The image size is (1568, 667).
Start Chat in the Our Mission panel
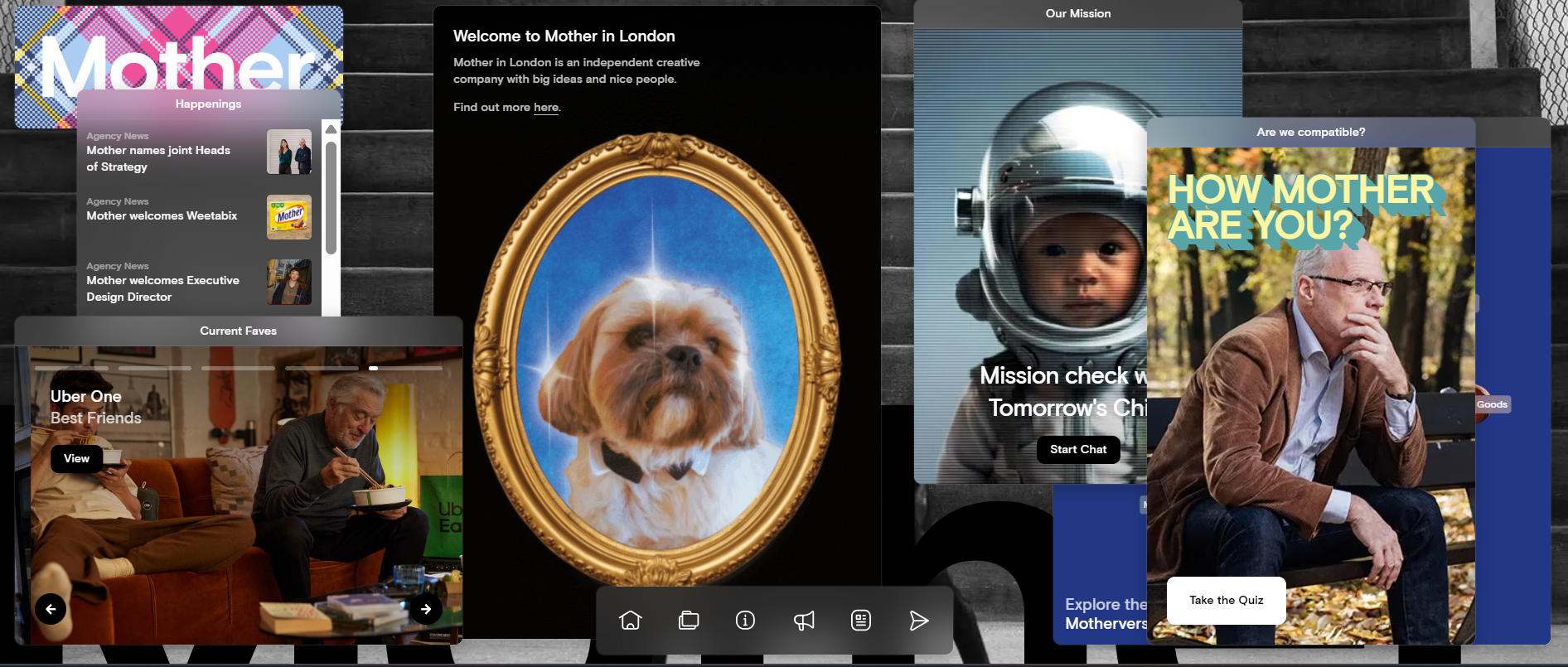[1078, 449]
